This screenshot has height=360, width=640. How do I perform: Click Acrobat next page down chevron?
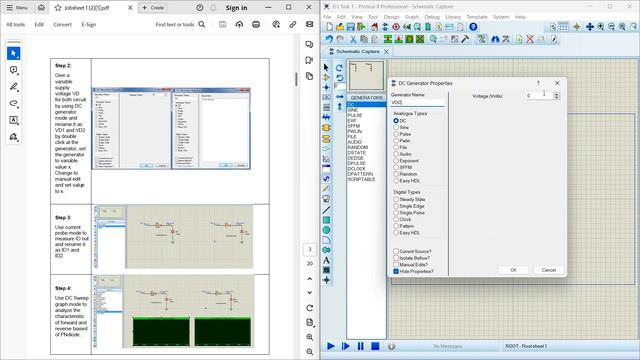[309, 292]
